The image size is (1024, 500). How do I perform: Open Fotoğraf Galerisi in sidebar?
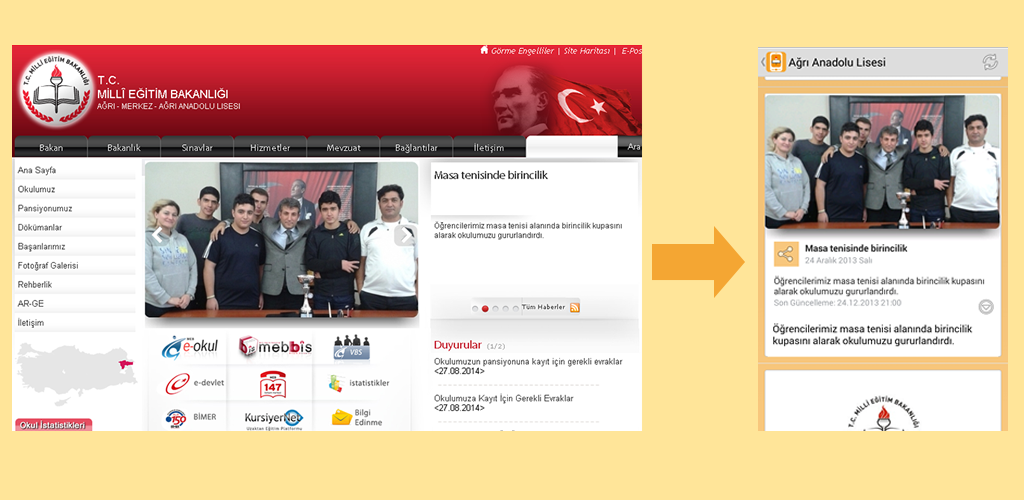tap(74, 266)
